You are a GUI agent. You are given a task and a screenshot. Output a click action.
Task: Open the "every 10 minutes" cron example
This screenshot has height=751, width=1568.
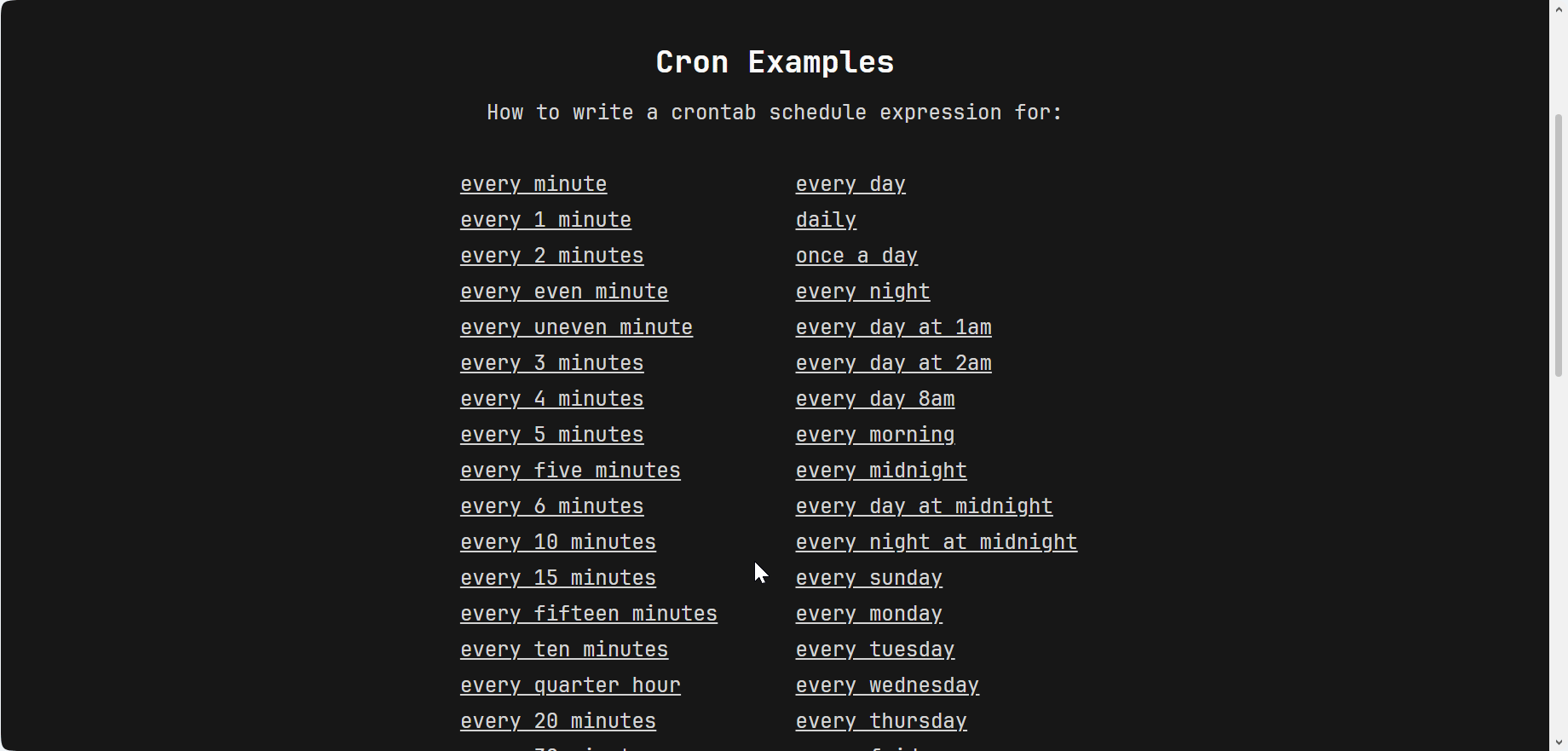(558, 542)
